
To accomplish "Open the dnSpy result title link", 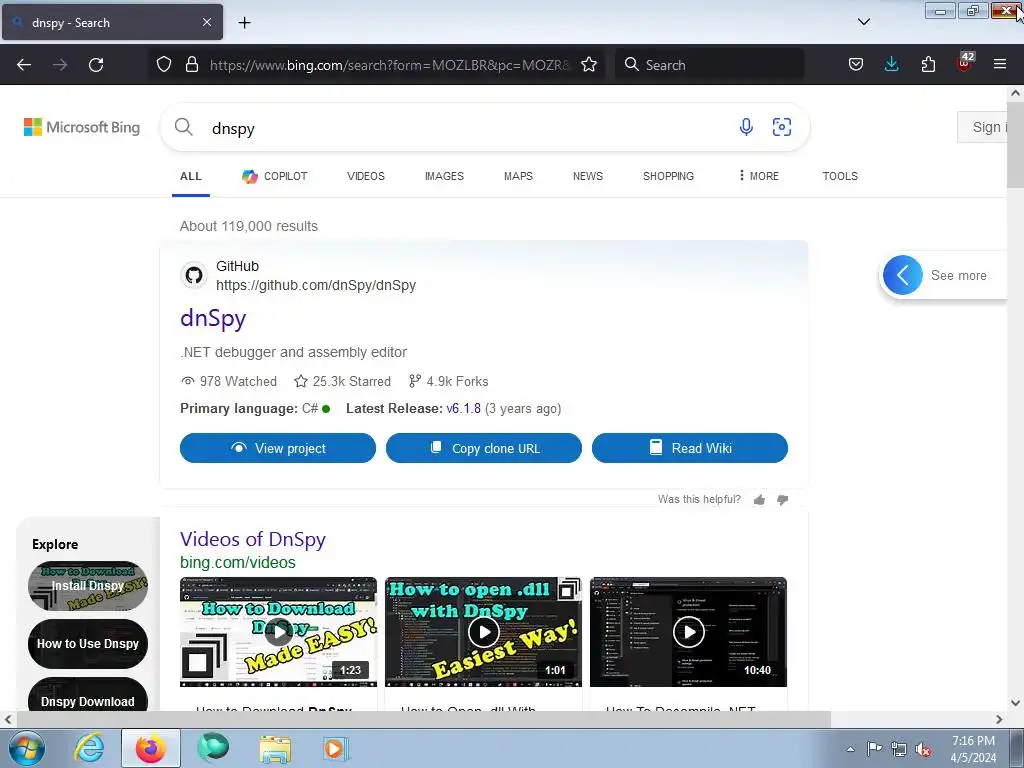I will pyautogui.click(x=213, y=319).
